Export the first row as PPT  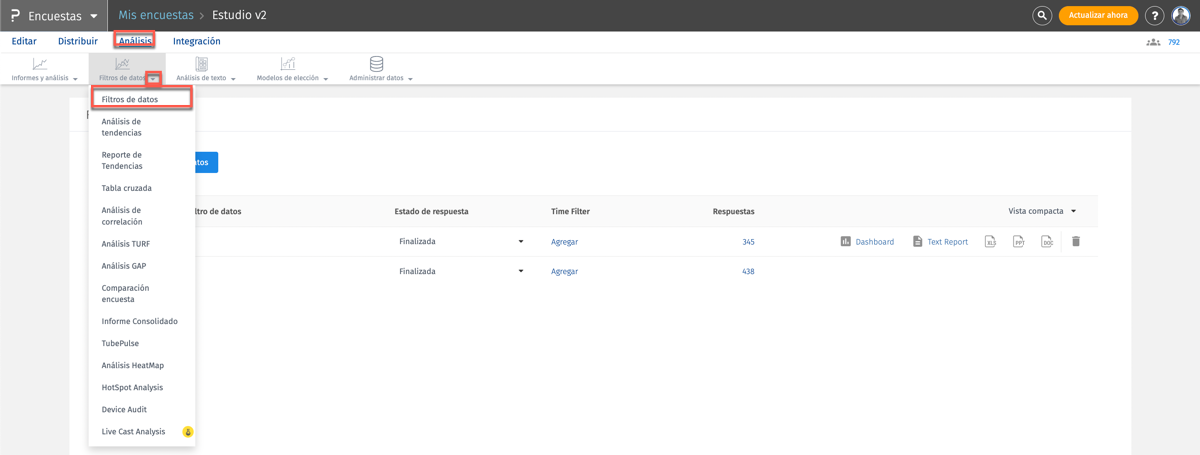(x=1018, y=242)
